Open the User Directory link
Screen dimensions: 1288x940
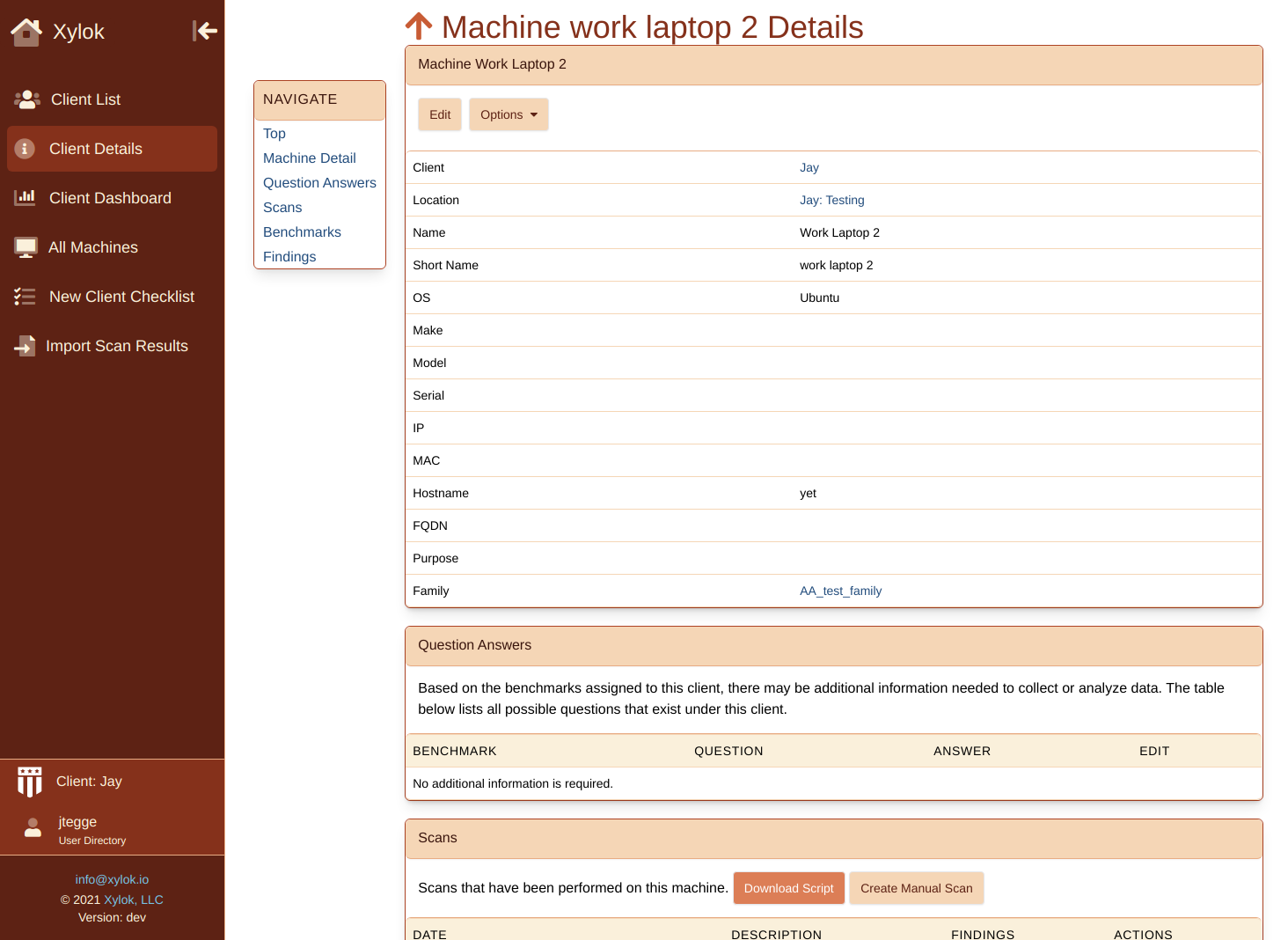92,841
